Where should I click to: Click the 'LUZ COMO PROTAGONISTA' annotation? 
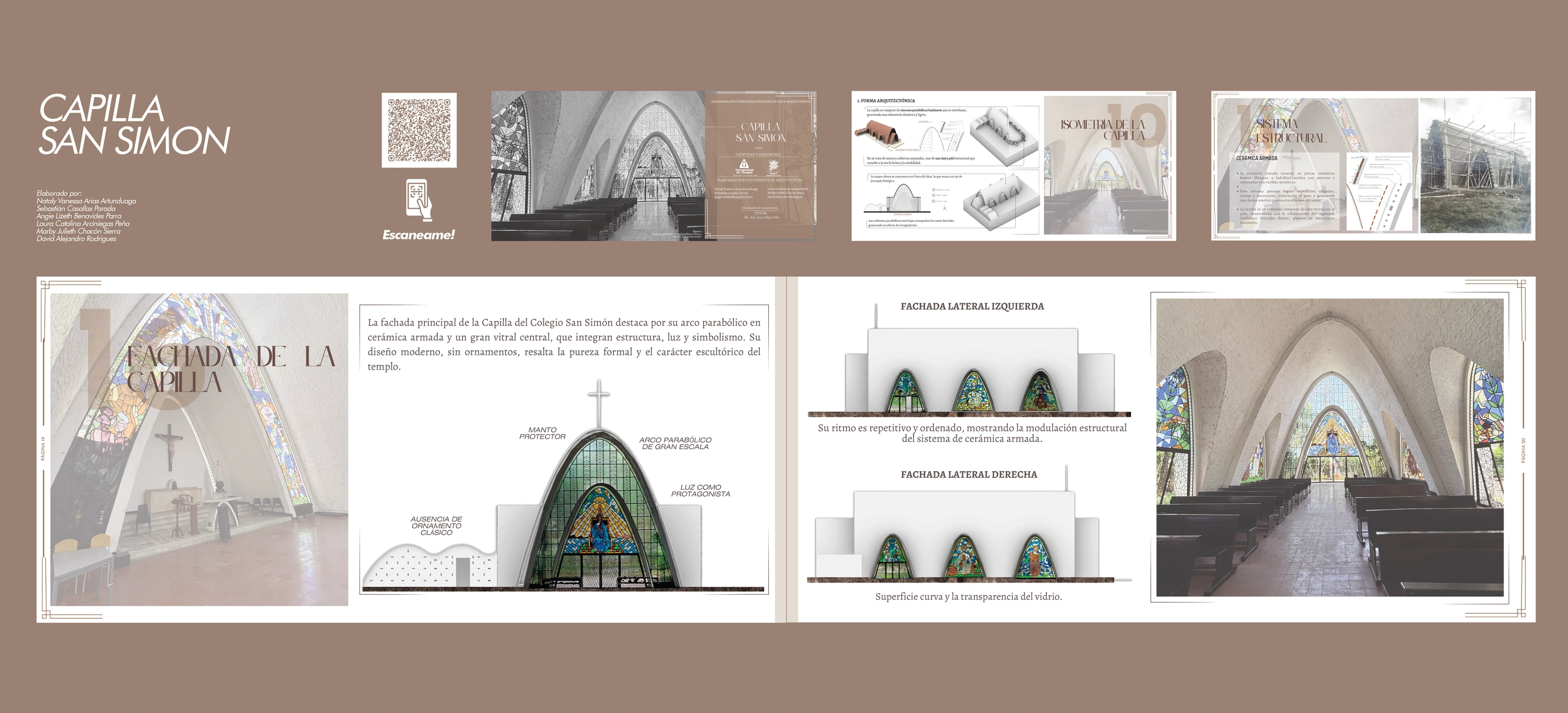tap(700, 491)
